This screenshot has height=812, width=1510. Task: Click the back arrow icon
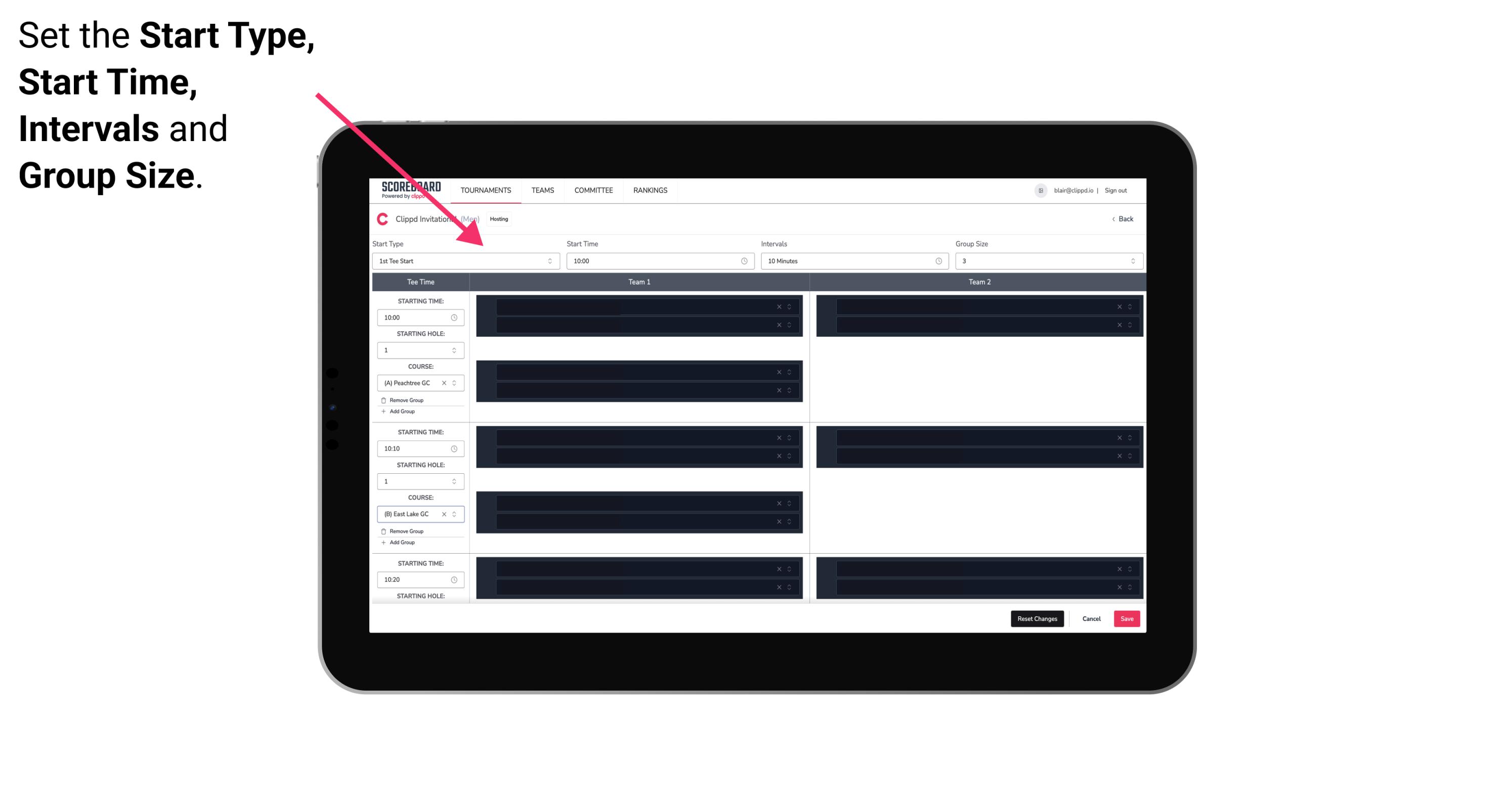tap(1112, 219)
